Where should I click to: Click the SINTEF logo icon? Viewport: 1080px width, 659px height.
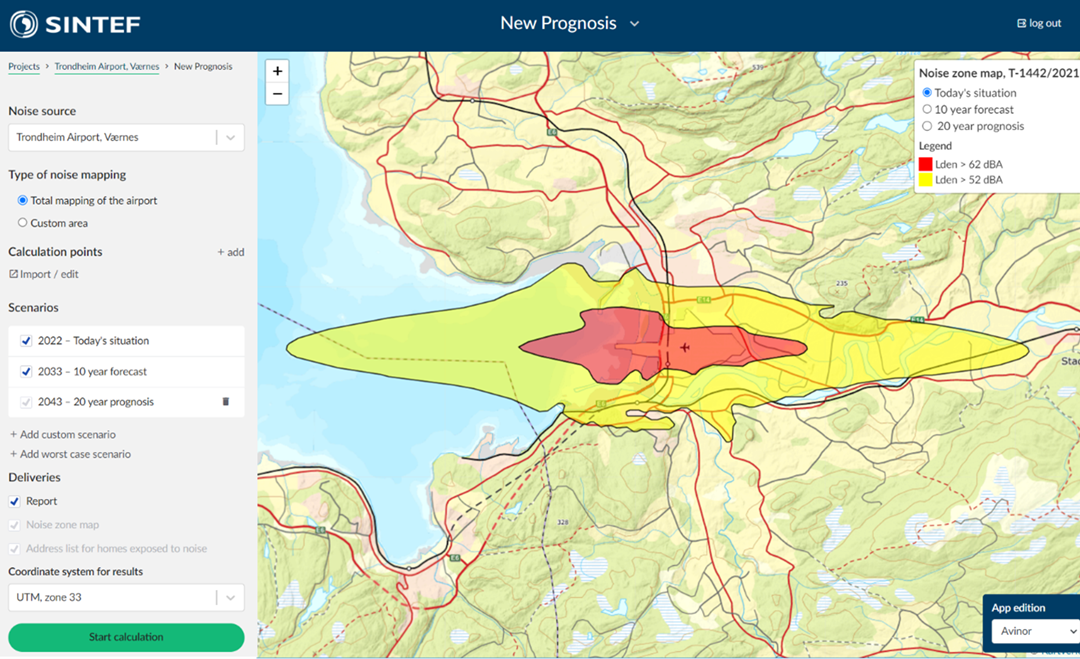click(x=24, y=24)
